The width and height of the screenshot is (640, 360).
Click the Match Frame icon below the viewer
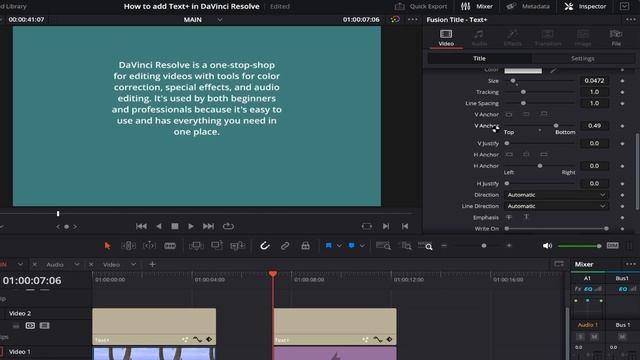coord(367,226)
